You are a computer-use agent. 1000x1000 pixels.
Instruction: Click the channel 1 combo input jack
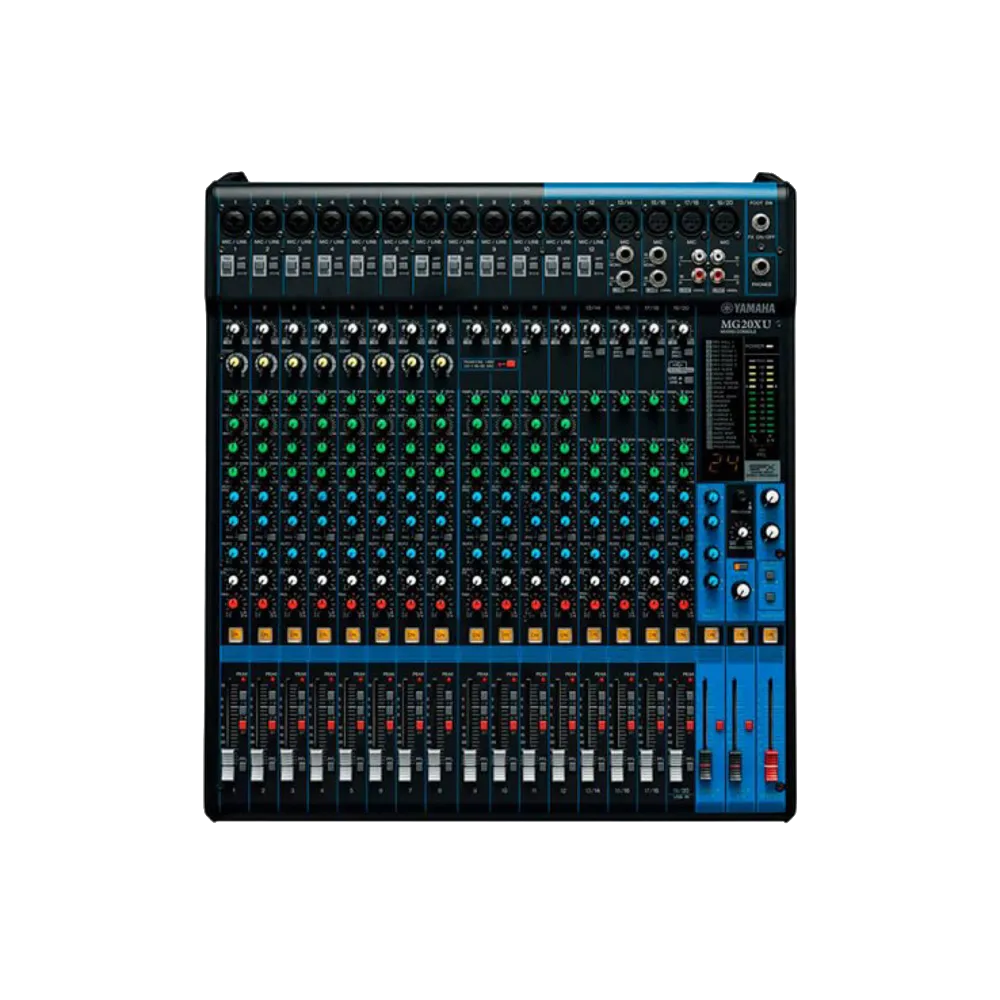coord(233,223)
